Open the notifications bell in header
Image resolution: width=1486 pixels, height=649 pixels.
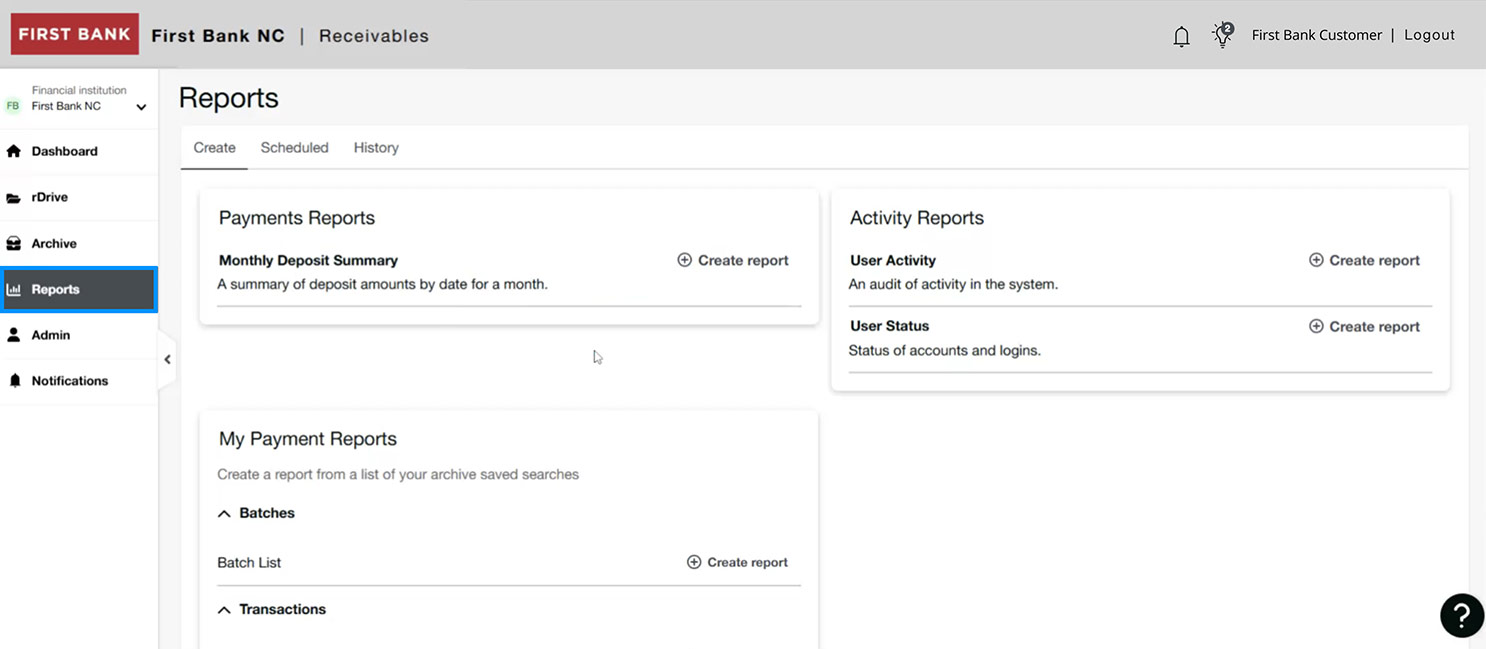pos(1181,36)
